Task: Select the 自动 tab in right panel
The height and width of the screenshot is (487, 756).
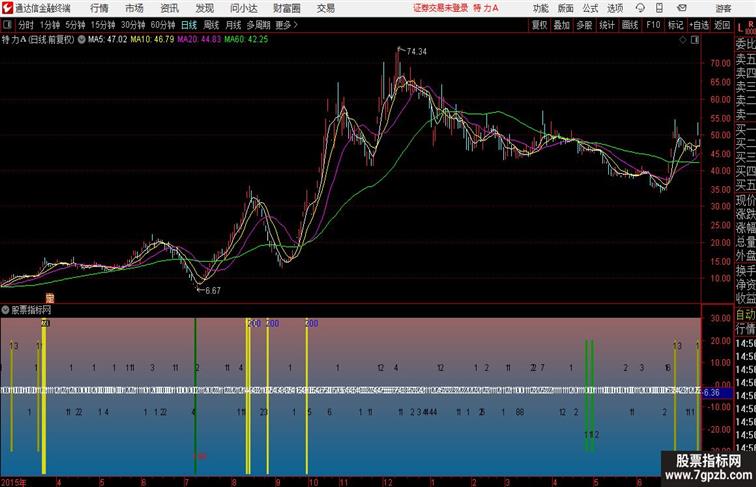Action: pyautogui.click(x=745, y=314)
